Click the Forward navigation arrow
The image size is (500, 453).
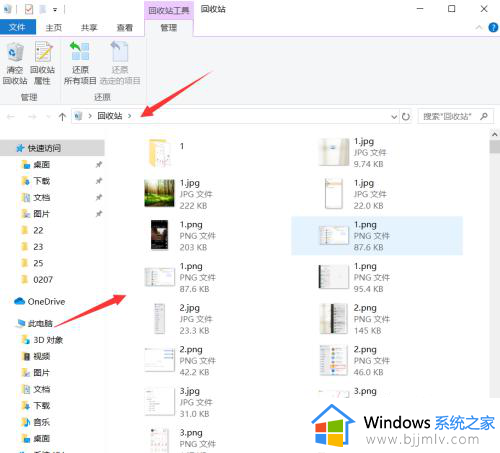point(32,117)
